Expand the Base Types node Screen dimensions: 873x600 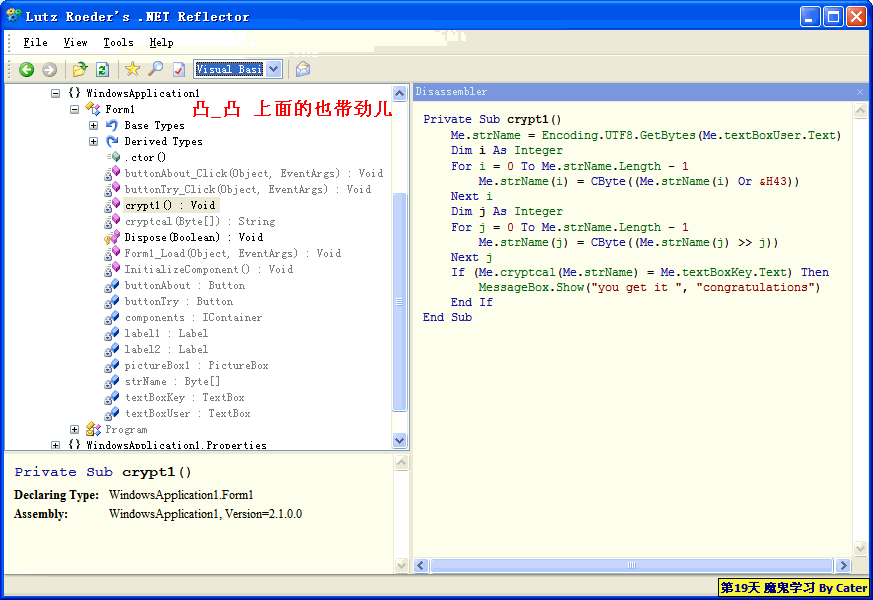click(x=94, y=126)
